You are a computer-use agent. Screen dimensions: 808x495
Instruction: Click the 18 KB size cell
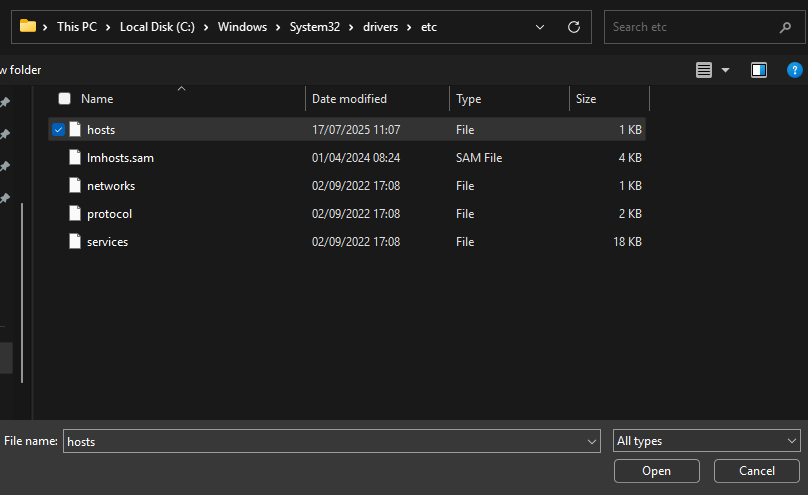tap(627, 242)
